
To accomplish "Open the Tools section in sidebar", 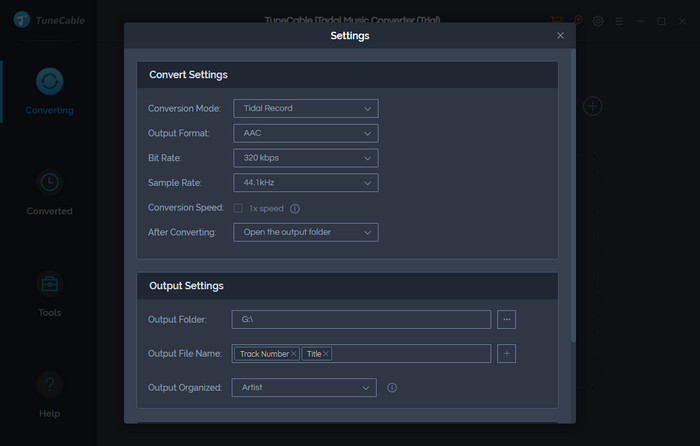I will click(x=50, y=294).
